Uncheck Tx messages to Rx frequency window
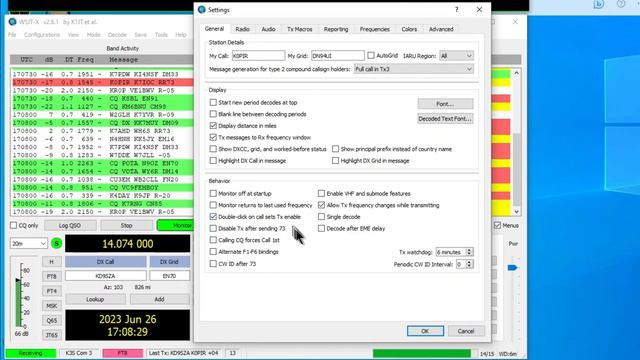The image size is (640, 360). [213, 137]
